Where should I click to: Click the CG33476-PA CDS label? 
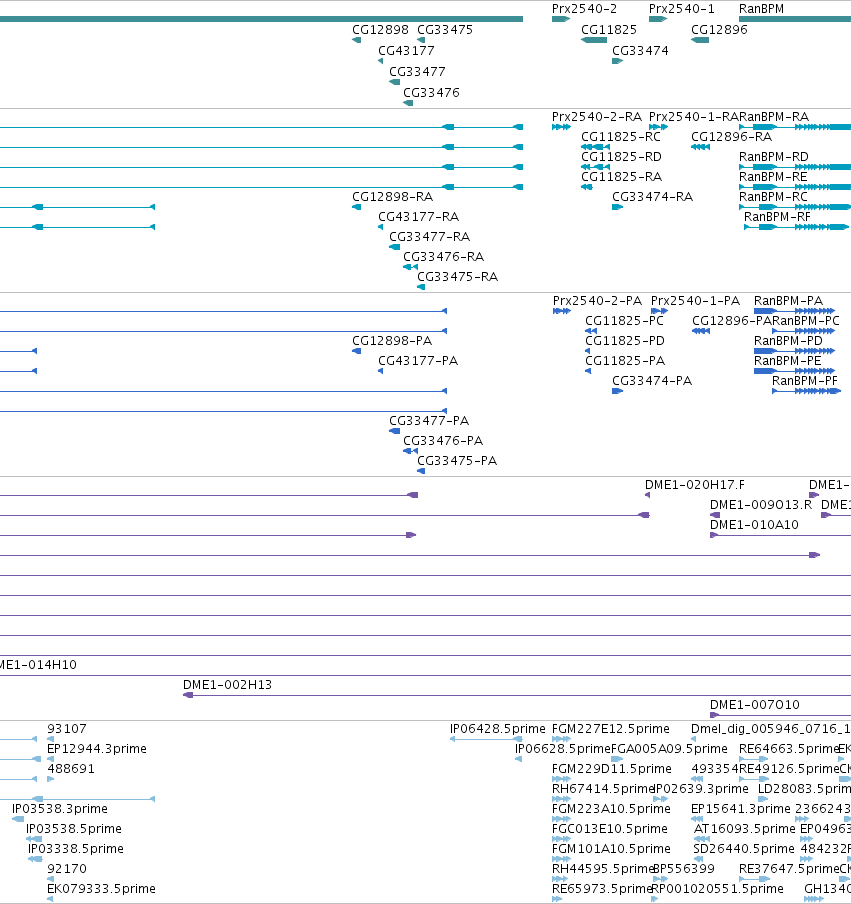pyautogui.click(x=443, y=440)
